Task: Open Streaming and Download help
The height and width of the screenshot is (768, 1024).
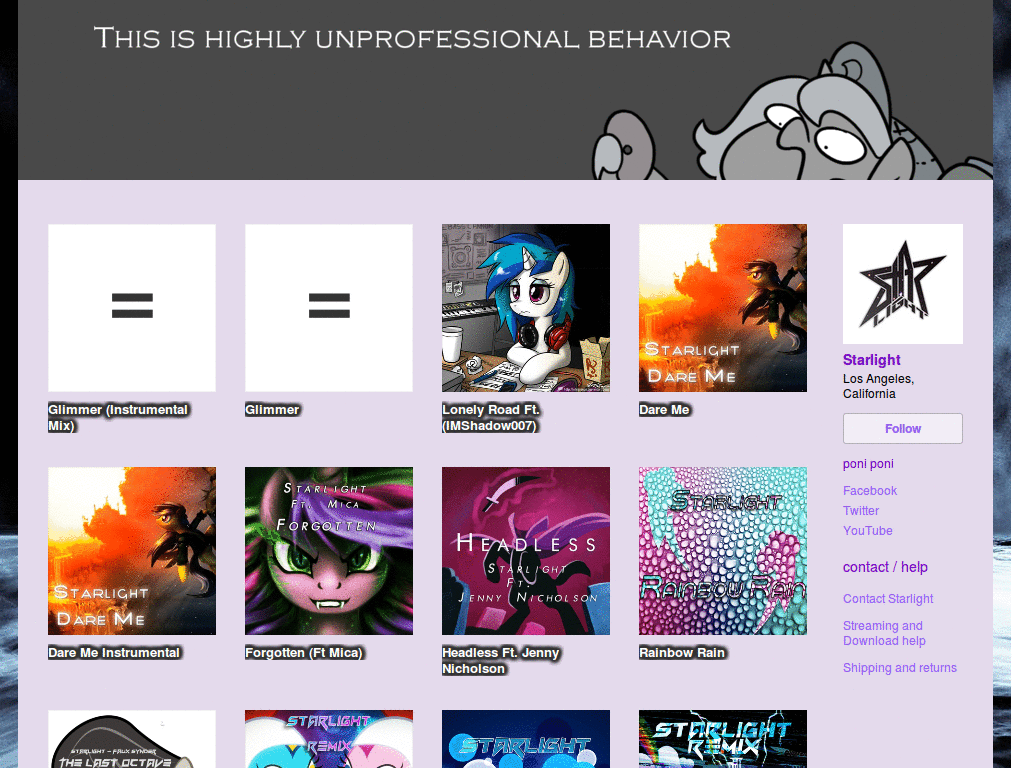Action: point(883,633)
